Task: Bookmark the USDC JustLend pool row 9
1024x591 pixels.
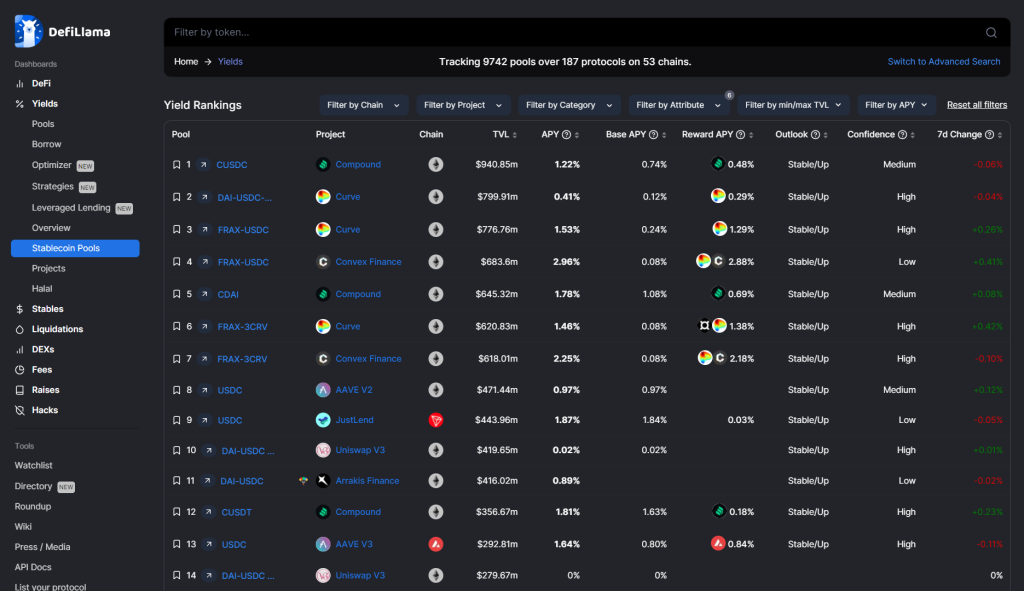Action: (176, 420)
